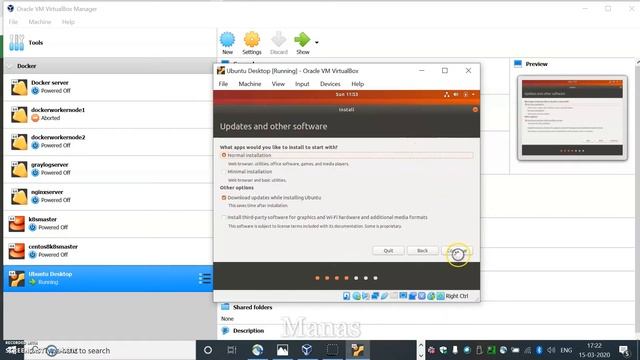Select the nginxserver VM
This screenshot has height=360, width=640.
coord(109,196)
